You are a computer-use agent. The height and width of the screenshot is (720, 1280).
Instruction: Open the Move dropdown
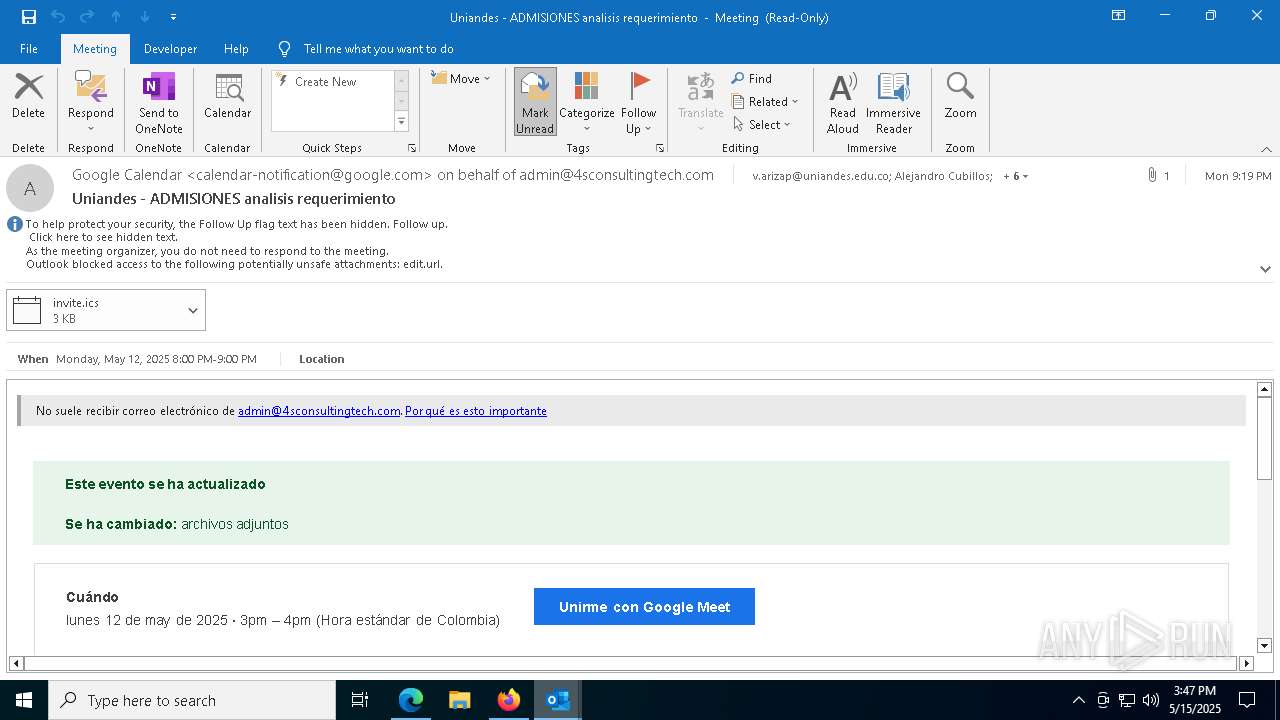point(461,78)
